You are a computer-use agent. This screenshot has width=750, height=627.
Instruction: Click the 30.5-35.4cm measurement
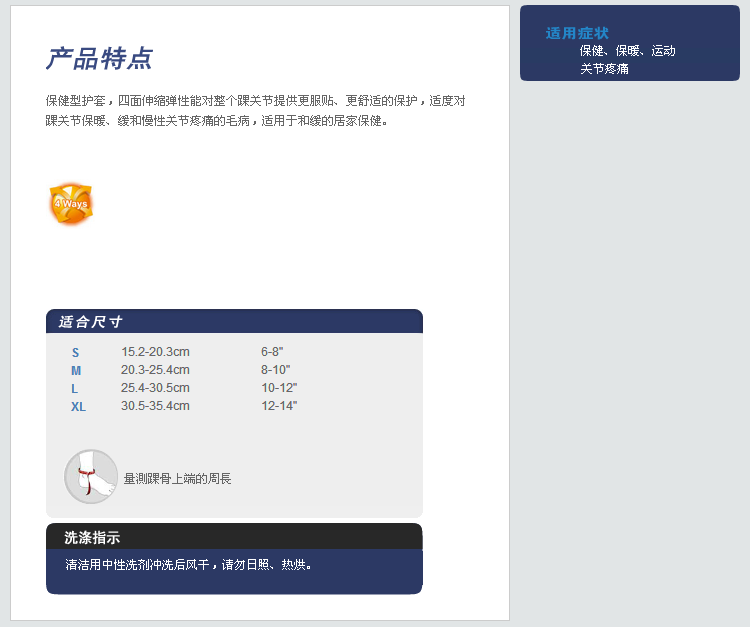point(155,406)
